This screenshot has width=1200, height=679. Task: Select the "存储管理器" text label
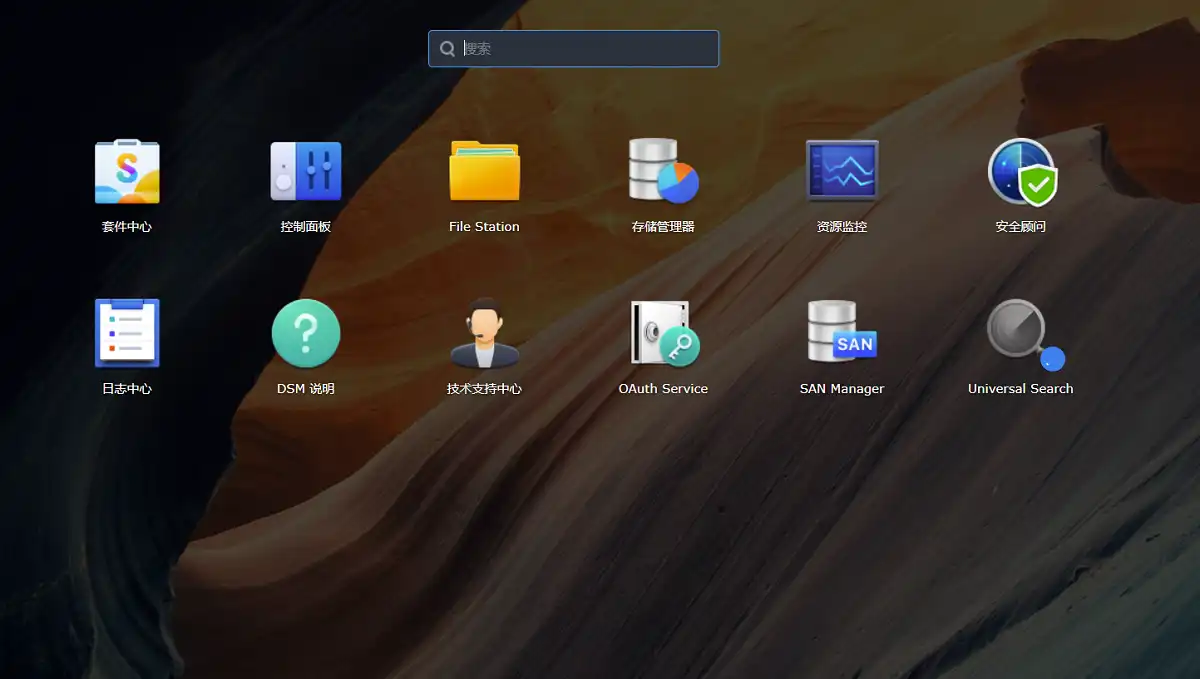[x=663, y=227]
